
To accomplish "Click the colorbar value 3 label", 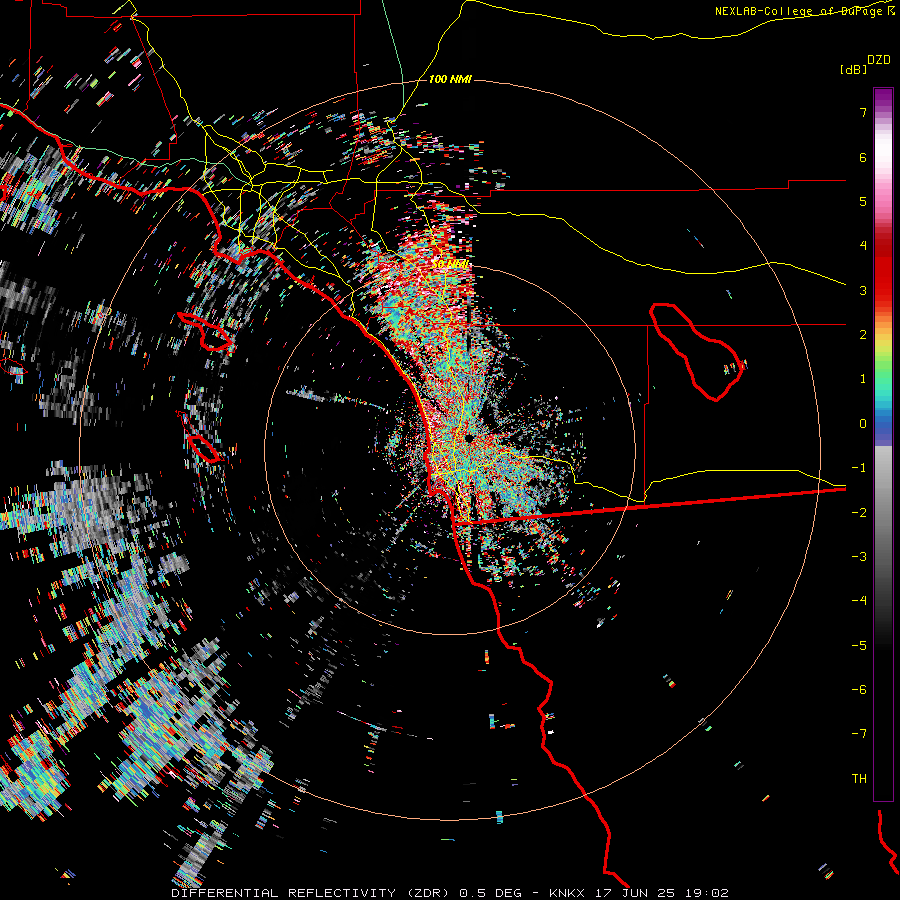I will (x=863, y=290).
